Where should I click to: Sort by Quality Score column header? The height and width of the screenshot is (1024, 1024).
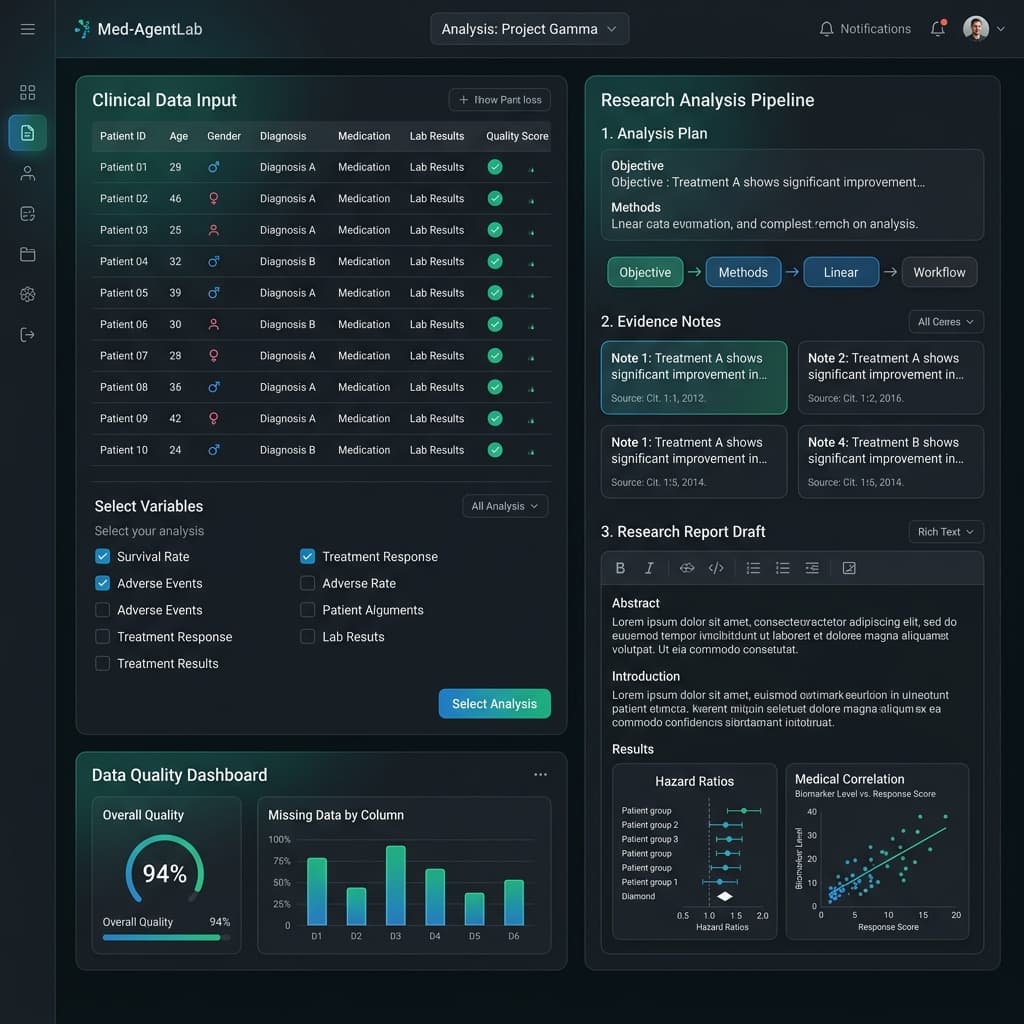click(x=517, y=136)
